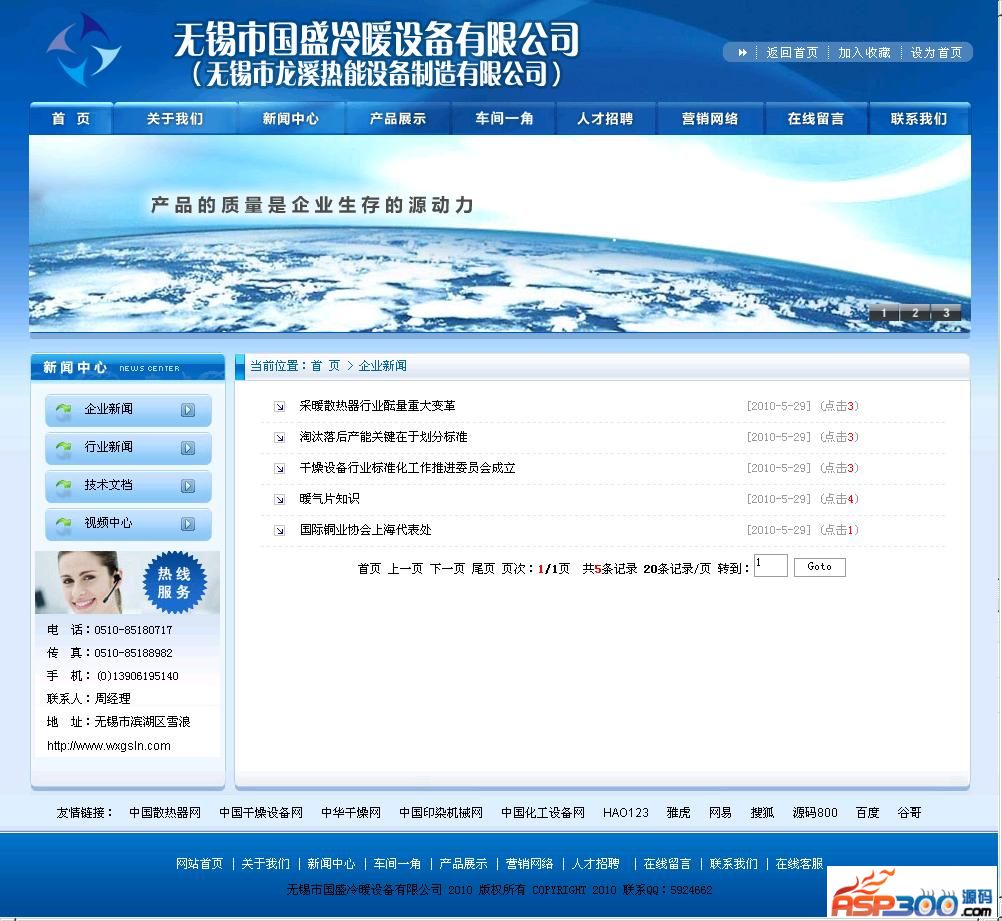
Task: Open the http://www.wxgsln.com link
Action: click(x=109, y=746)
